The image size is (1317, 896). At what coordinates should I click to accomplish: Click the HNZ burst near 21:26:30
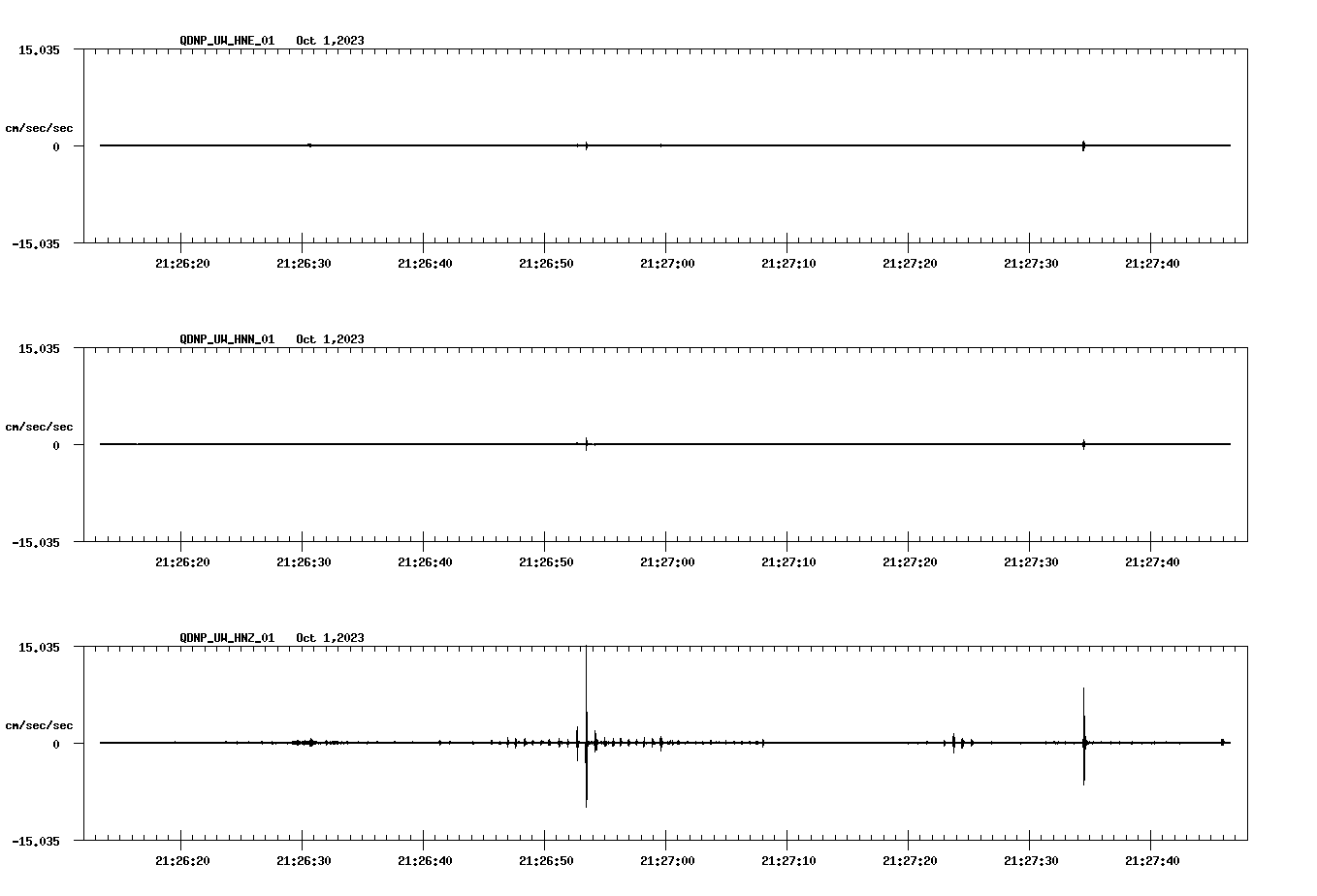click(x=307, y=743)
